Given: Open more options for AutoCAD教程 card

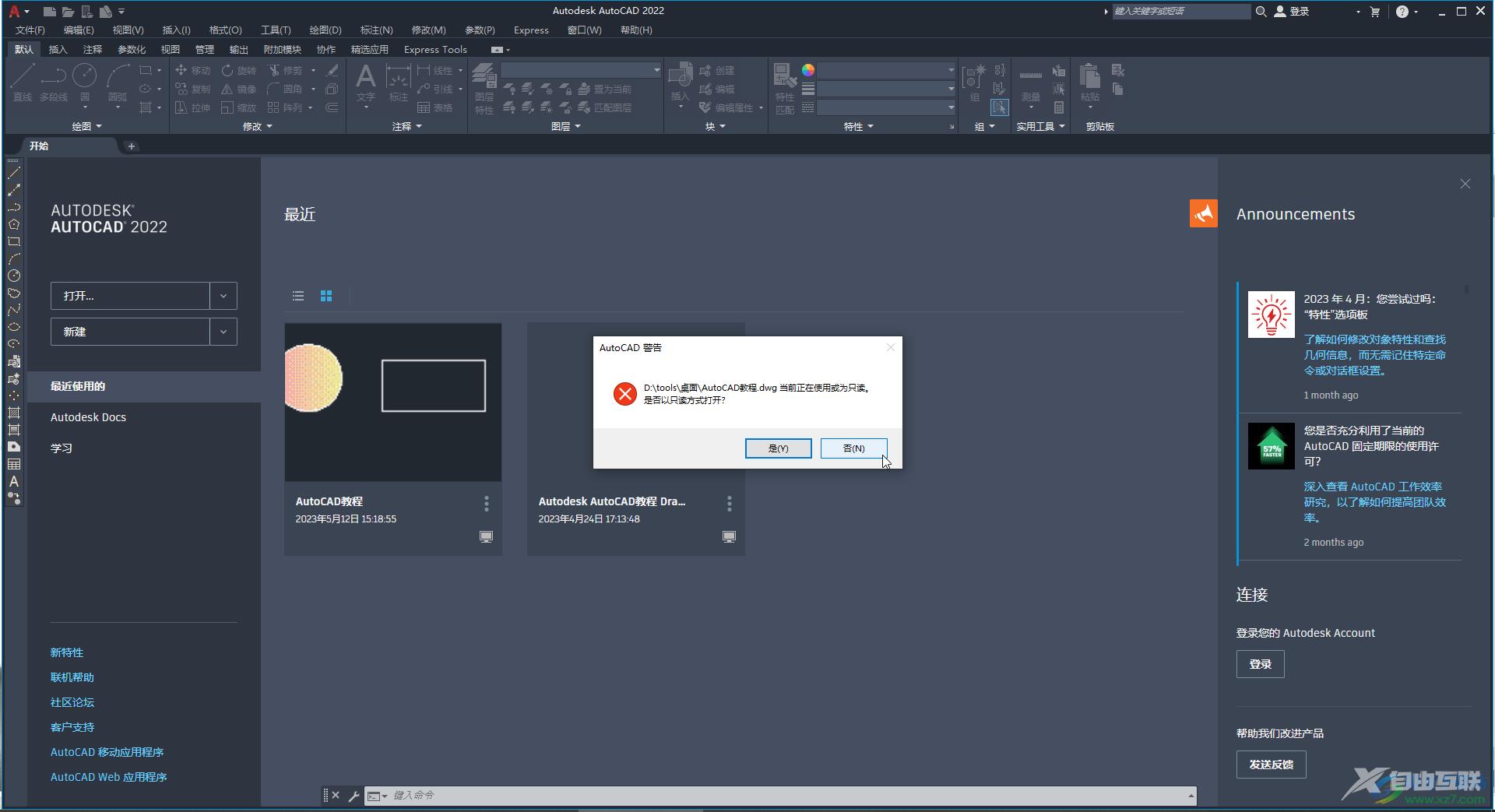Looking at the screenshot, I should tap(487, 504).
